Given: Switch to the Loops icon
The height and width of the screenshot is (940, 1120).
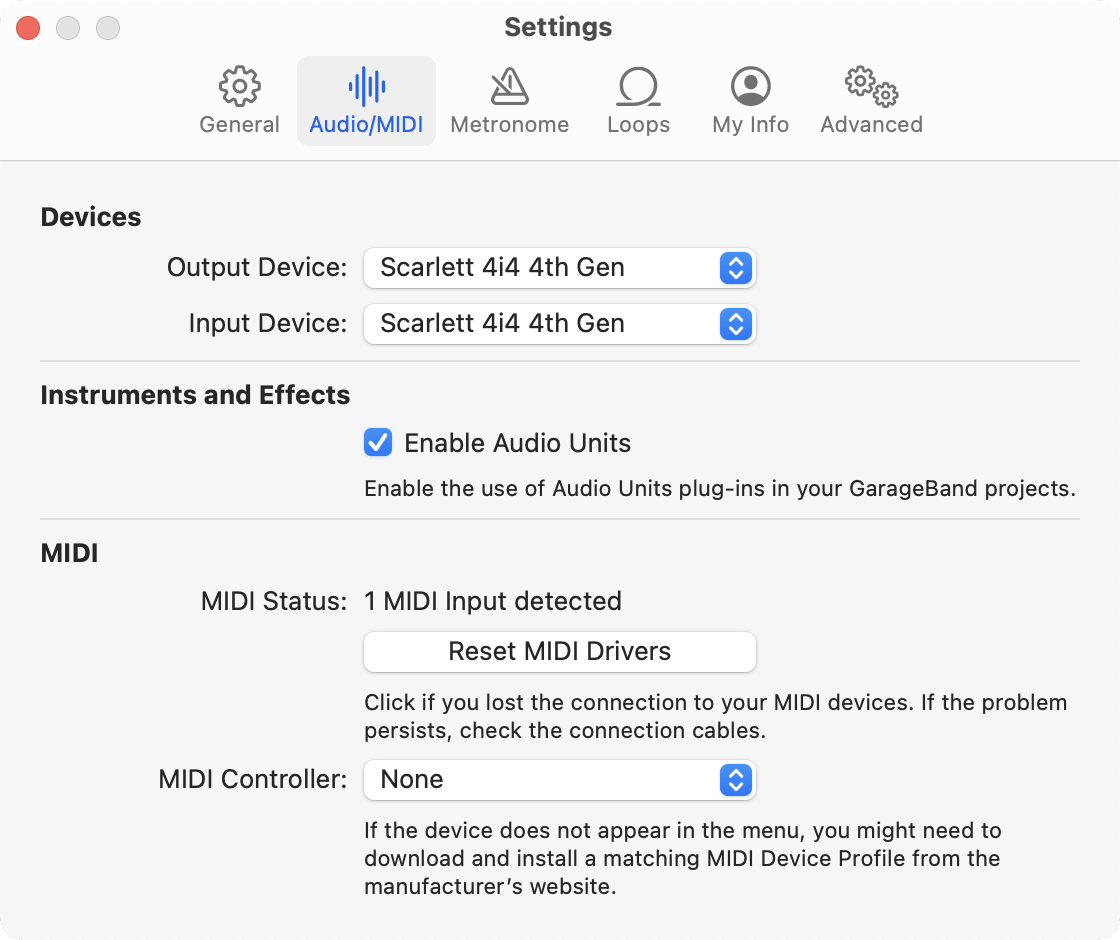Looking at the screenshot, I should click(638, 87).
